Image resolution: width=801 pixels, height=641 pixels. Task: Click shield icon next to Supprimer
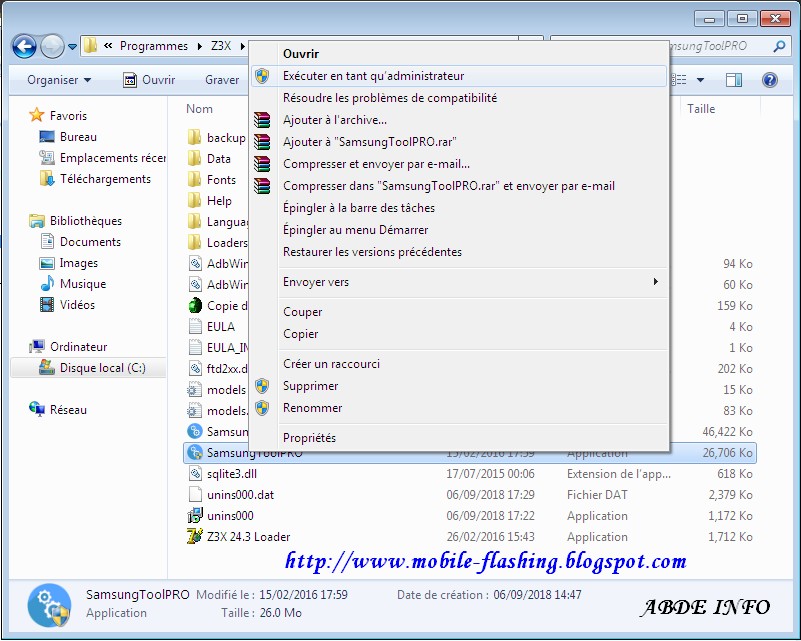tap(262, 386)
